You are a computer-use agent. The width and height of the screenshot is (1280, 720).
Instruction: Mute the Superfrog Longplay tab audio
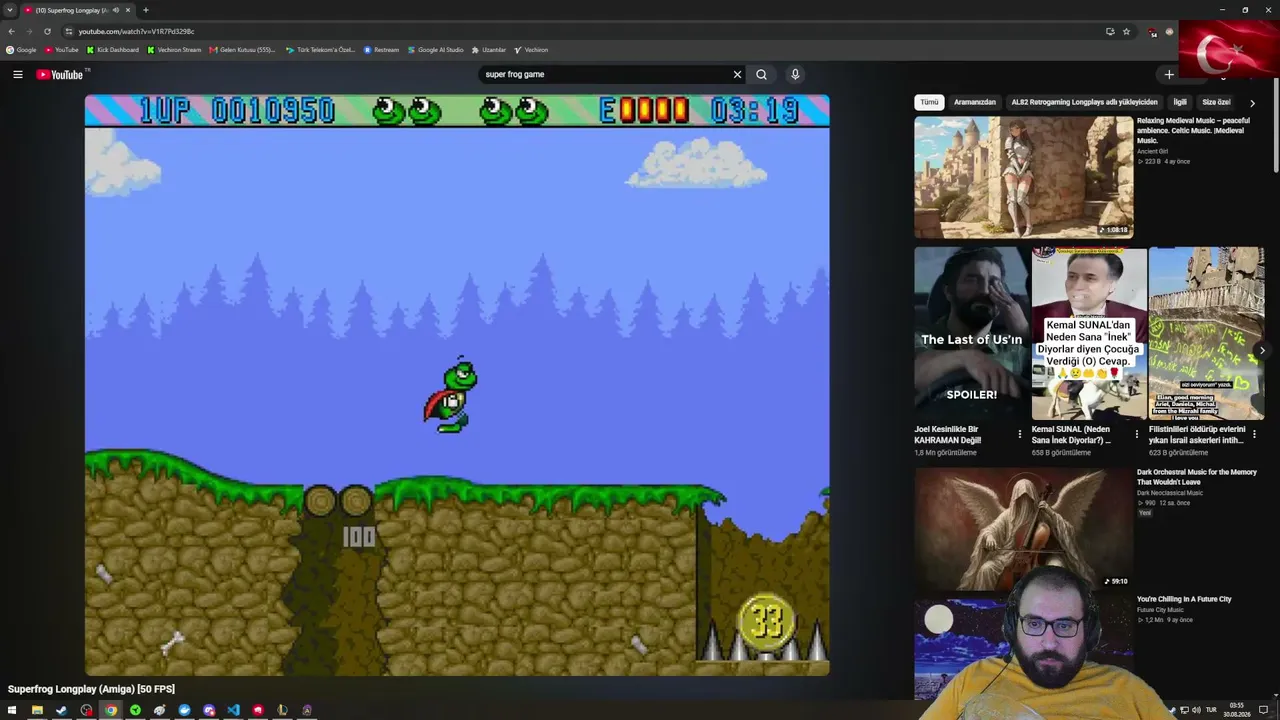click(x=116, y=10)
